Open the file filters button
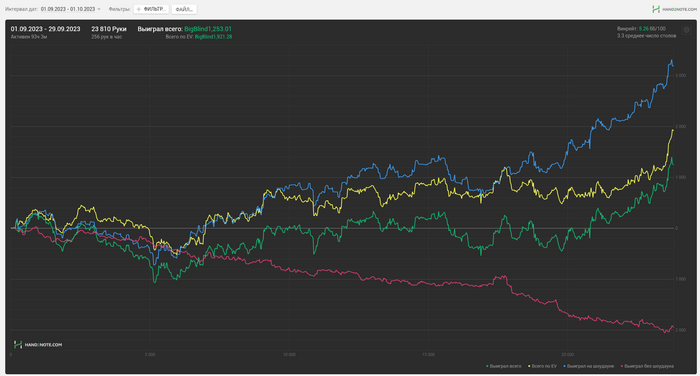This screenshot has height=376, width=700. click(x=184, y=9)
